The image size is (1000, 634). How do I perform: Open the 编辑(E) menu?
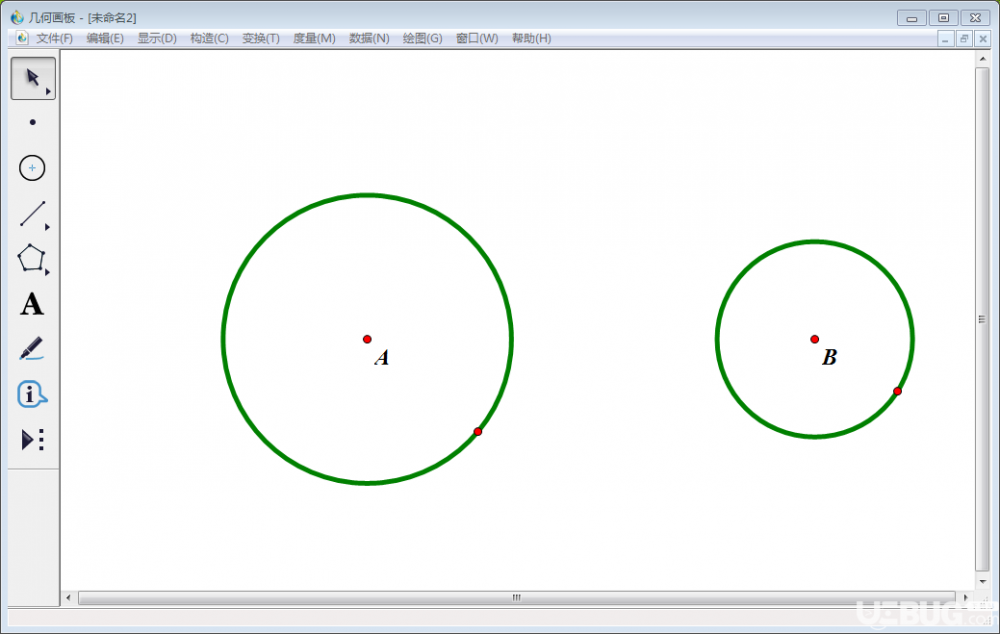(x=105, y=38)
